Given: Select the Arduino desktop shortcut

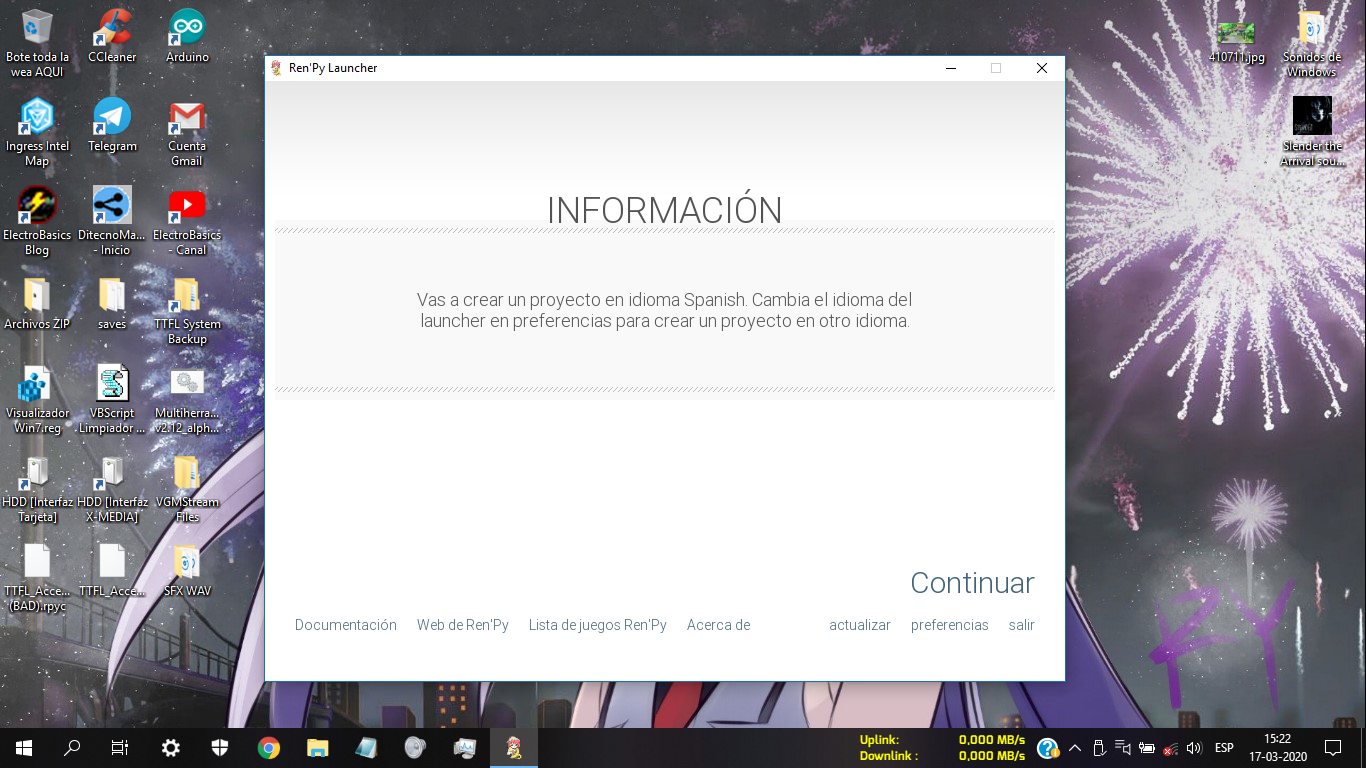Looking at the screenshot, I should pos(187,29).
